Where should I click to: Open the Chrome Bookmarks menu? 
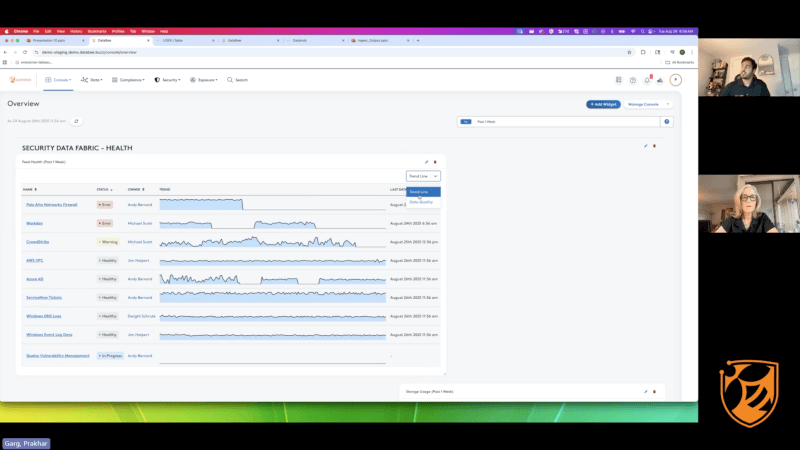coord(97,31)
